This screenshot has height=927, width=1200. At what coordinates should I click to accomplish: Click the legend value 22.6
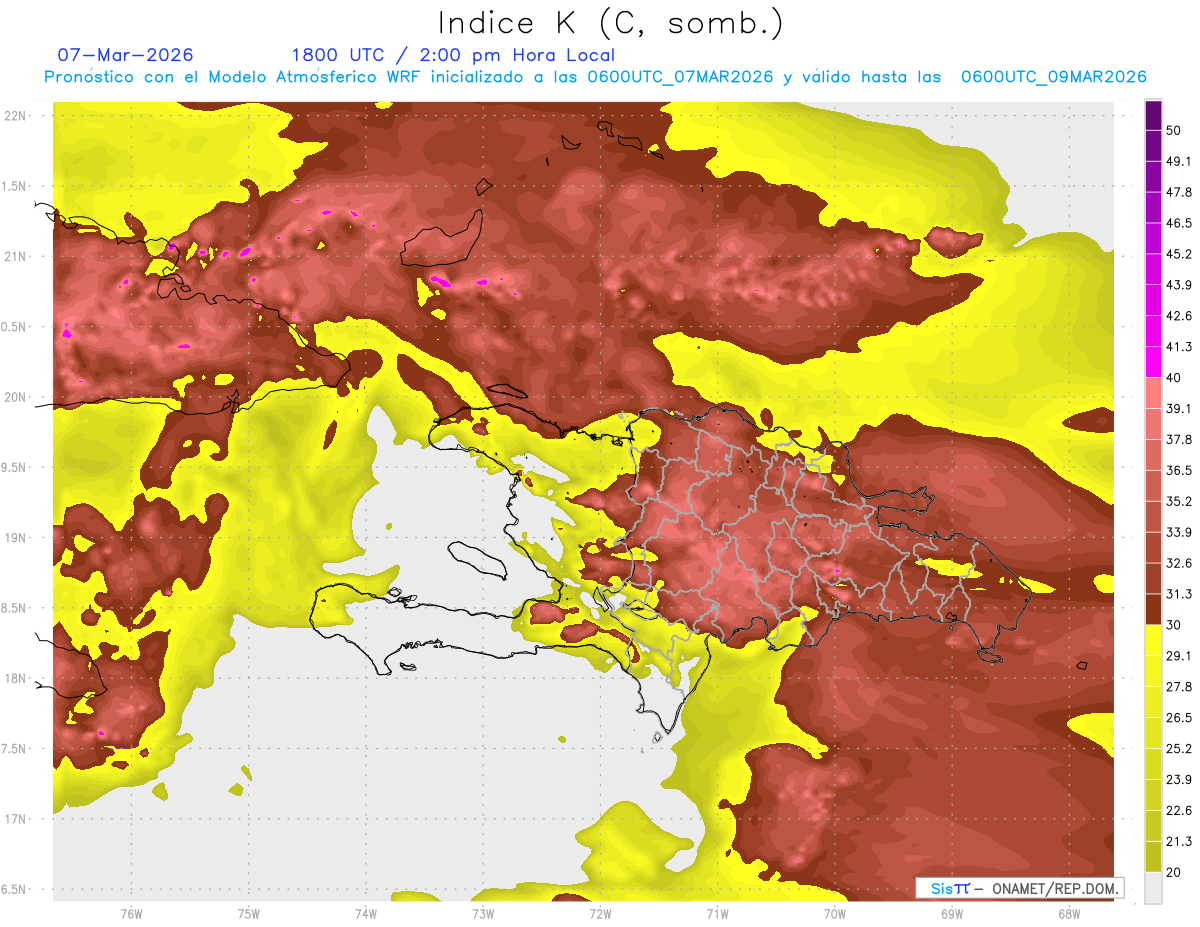tap(1179, 811)
